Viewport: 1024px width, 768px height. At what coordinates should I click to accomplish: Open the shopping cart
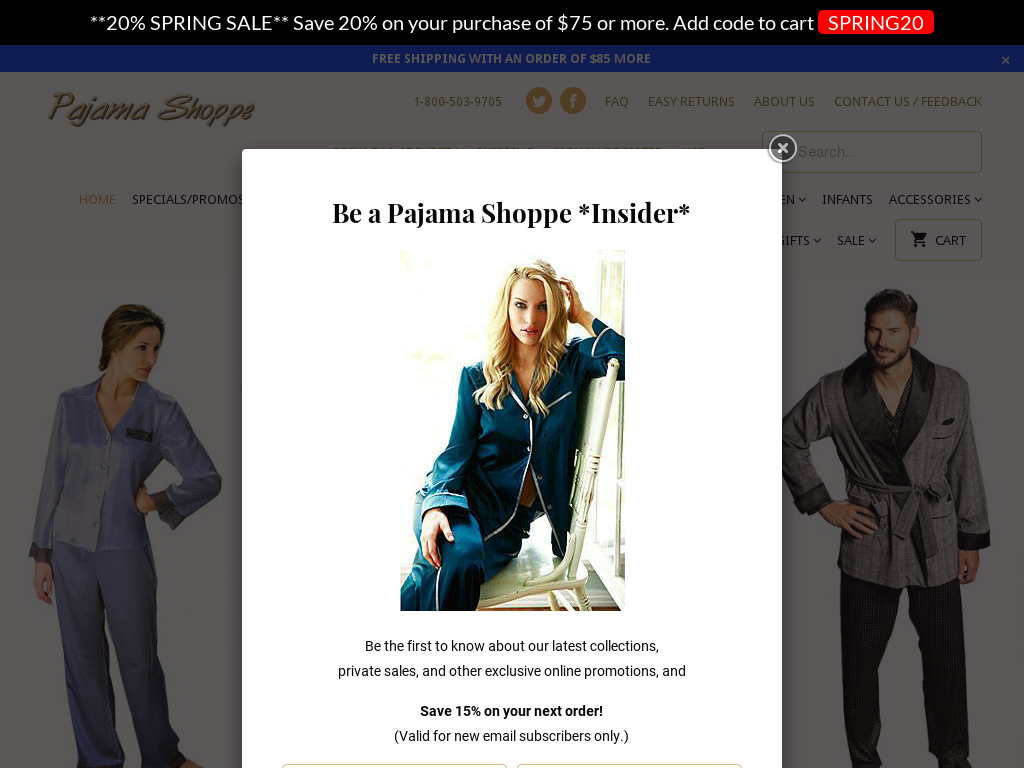[x=938, y=240]
